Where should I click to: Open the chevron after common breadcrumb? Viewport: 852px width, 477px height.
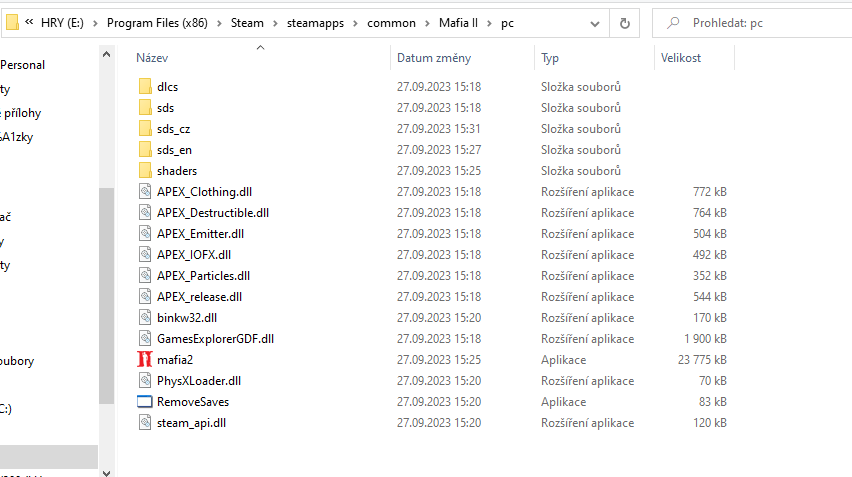[x=427, y=23]
